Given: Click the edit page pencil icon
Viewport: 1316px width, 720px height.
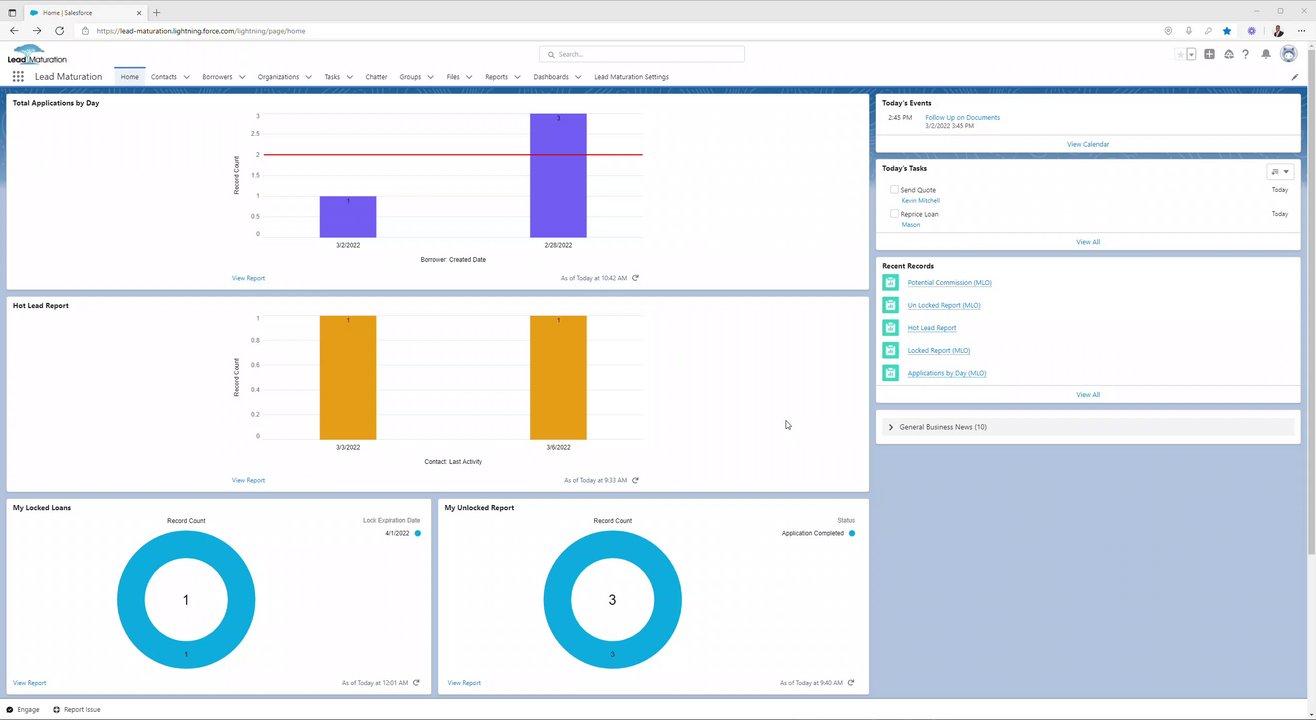Looking at the screenshot, I should (1295, 77).
